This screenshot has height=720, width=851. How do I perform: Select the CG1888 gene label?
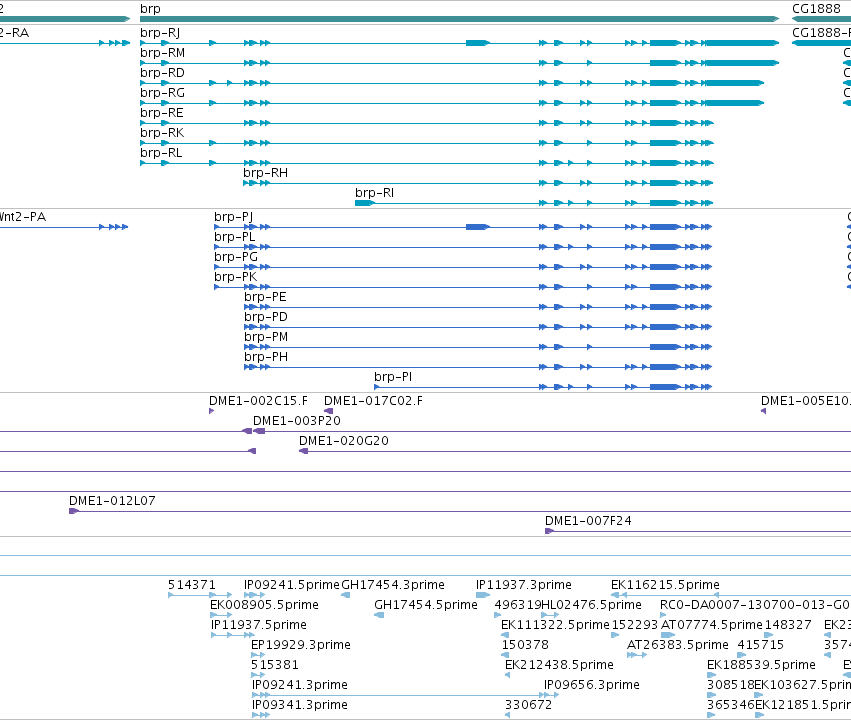816,9
